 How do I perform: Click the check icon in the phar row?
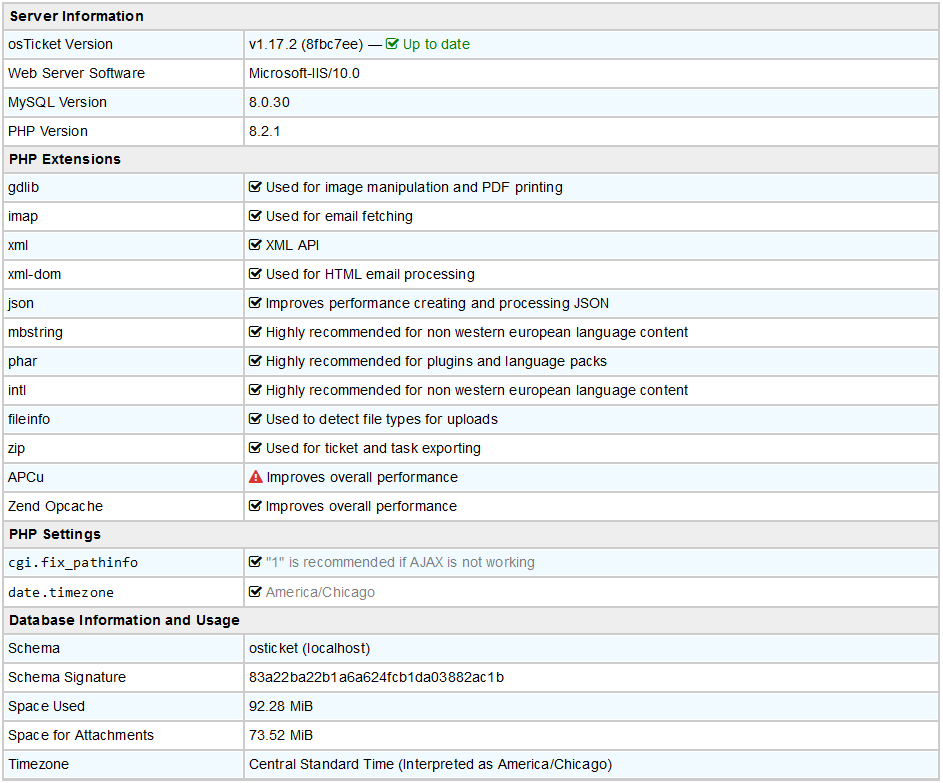click(x=255, y=361)
